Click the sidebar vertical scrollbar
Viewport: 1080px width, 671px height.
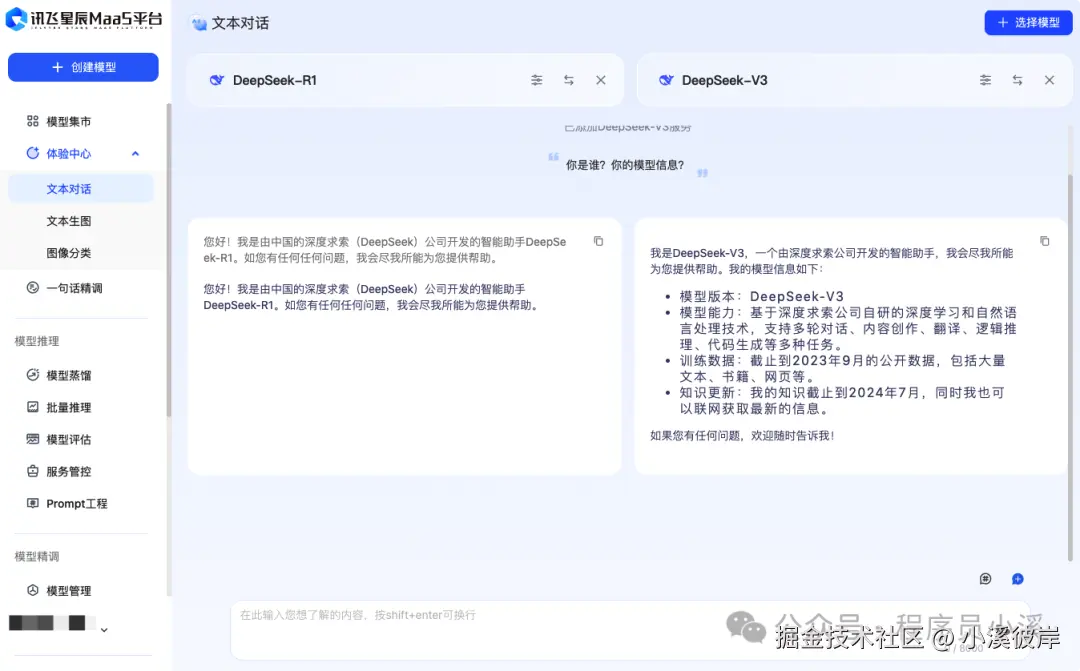pyautogui.click(x=169, y=262)
